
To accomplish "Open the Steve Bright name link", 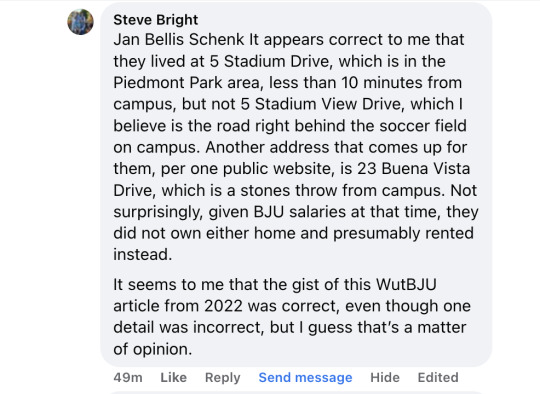I will [x=156, y=20].
